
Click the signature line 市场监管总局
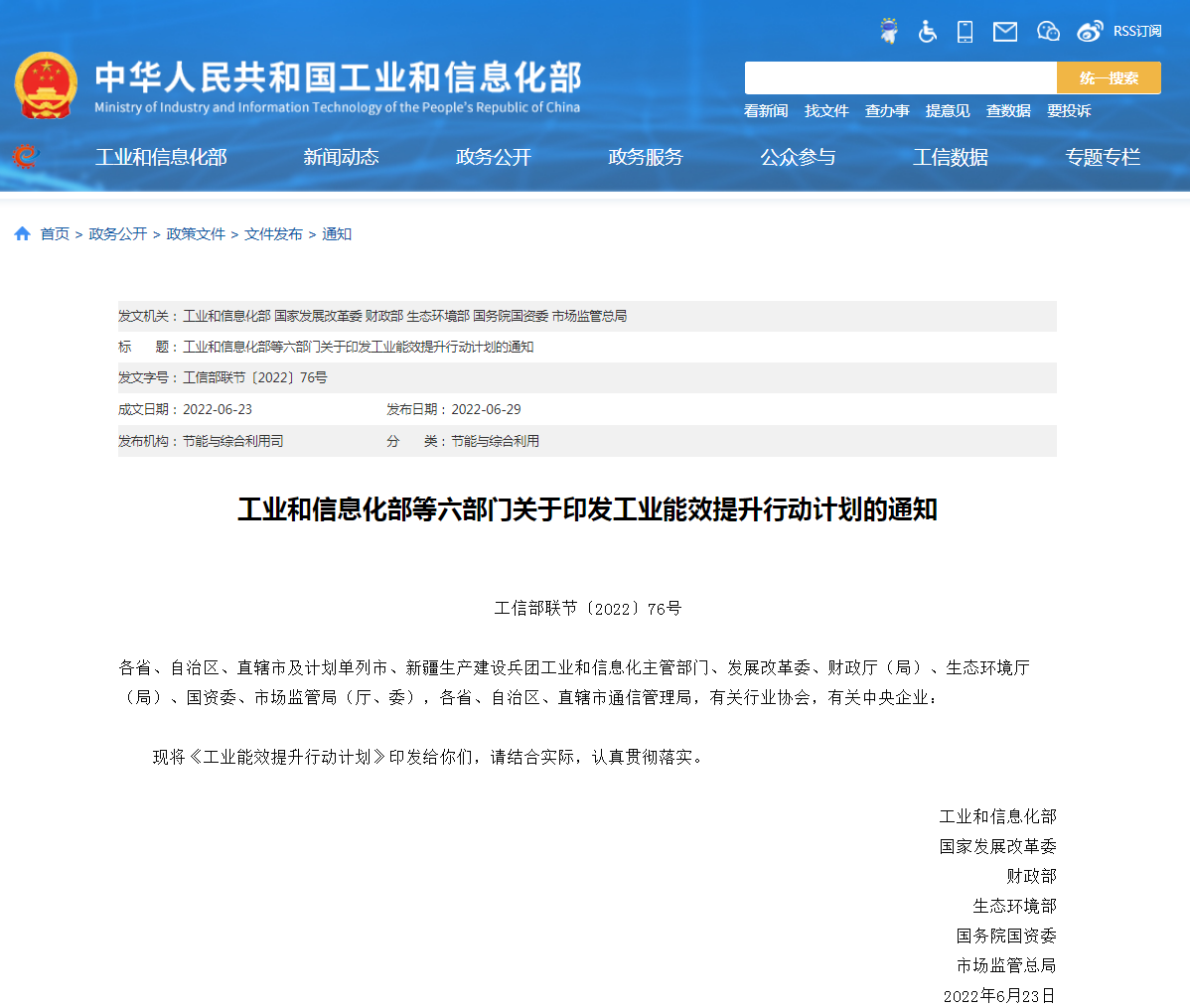tap(1006, 965)
